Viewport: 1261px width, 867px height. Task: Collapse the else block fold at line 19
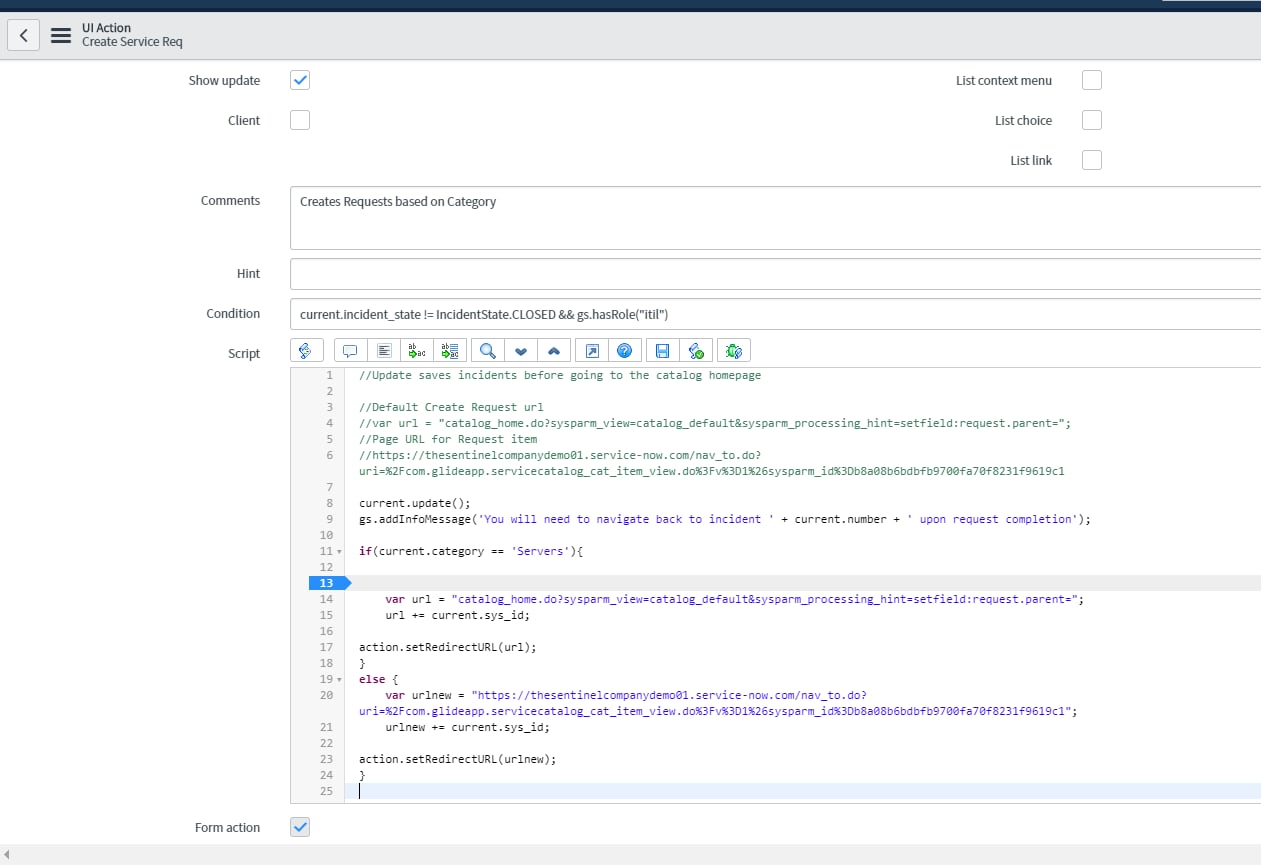(338, 680)
